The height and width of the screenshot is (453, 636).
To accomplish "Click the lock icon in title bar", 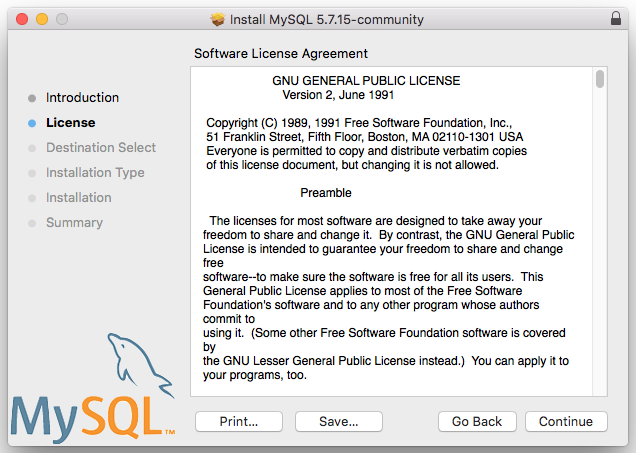I will click(x=614, y=19).
